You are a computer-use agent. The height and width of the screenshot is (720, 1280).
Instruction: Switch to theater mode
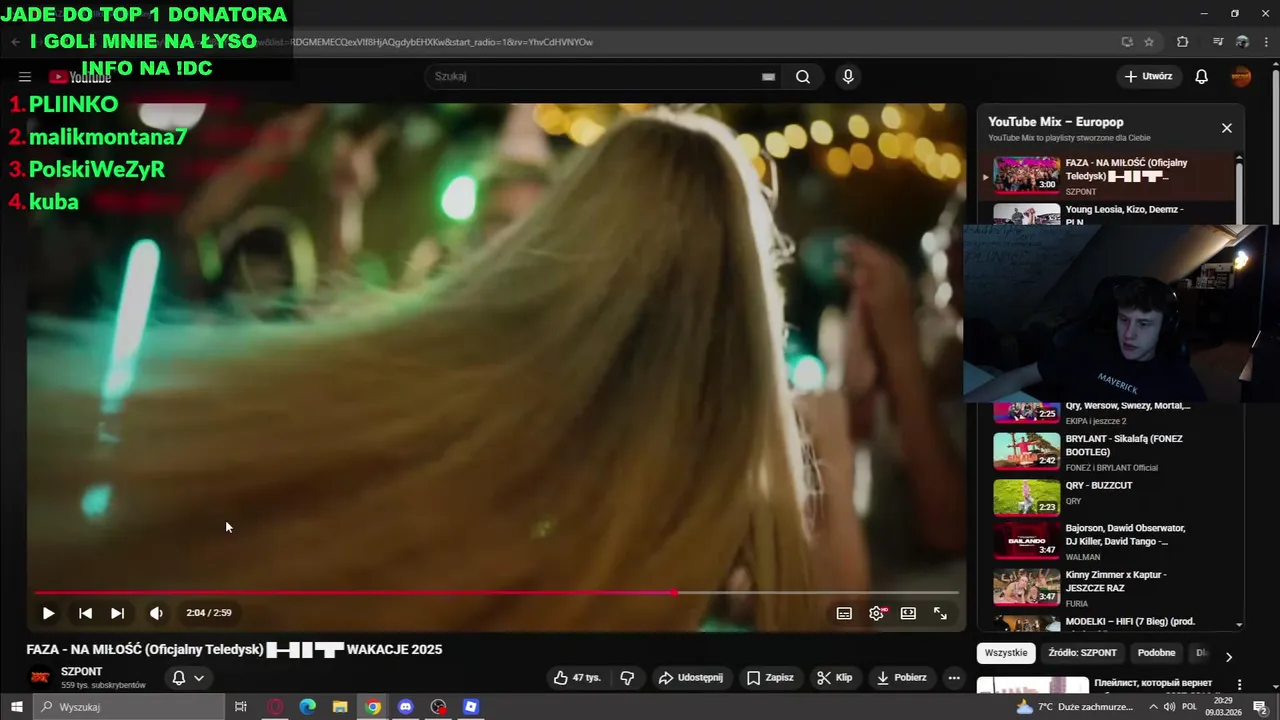908,613
